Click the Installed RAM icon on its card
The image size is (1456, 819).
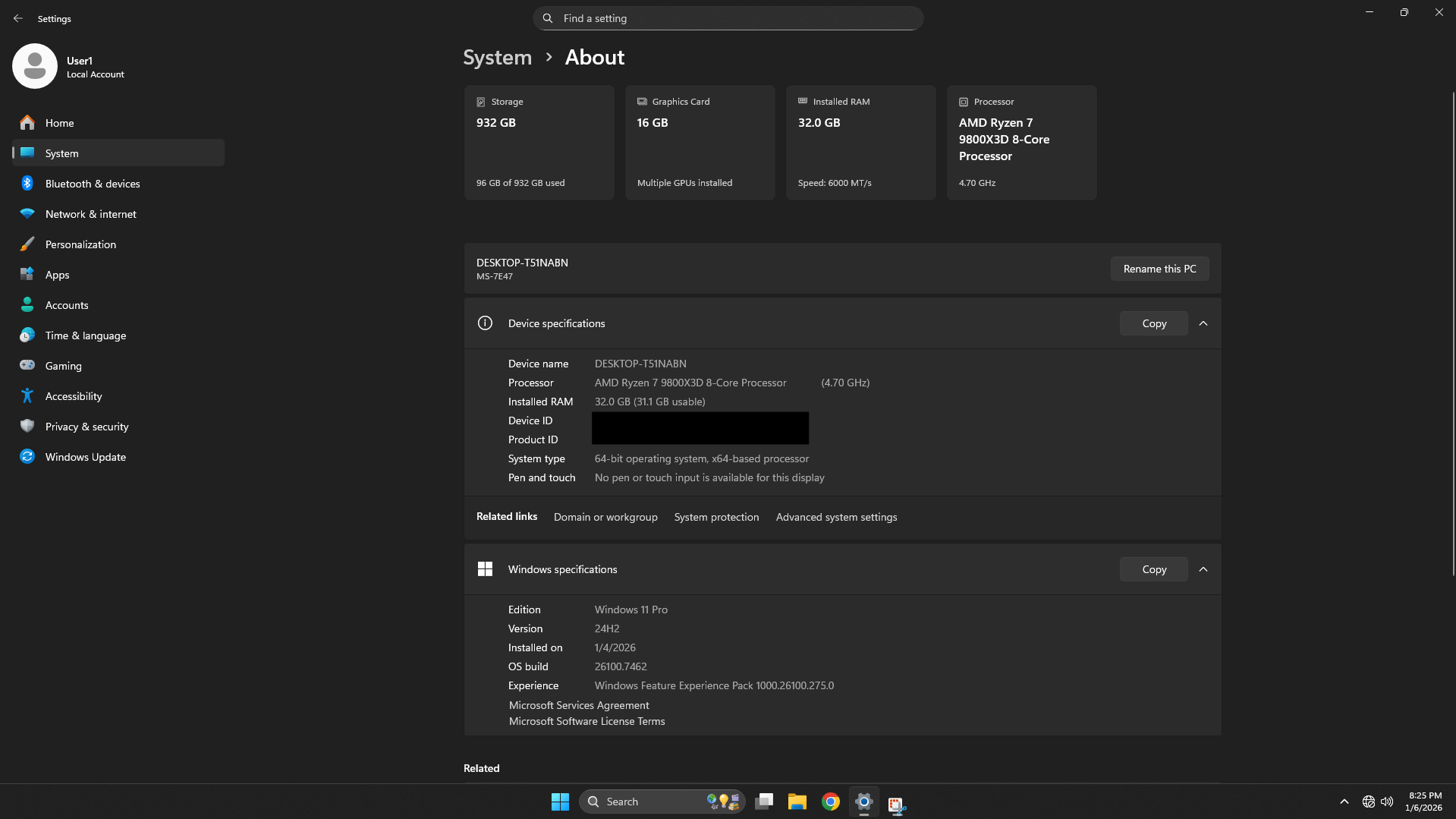tap(803, 101)
